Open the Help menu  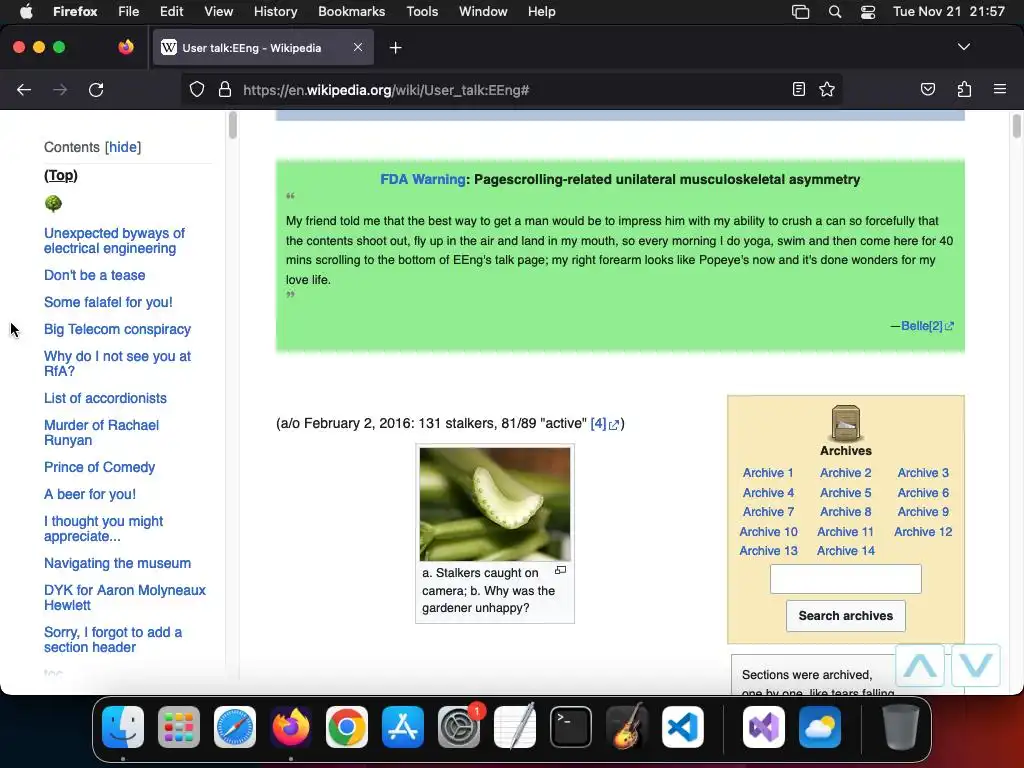point(541,12)
